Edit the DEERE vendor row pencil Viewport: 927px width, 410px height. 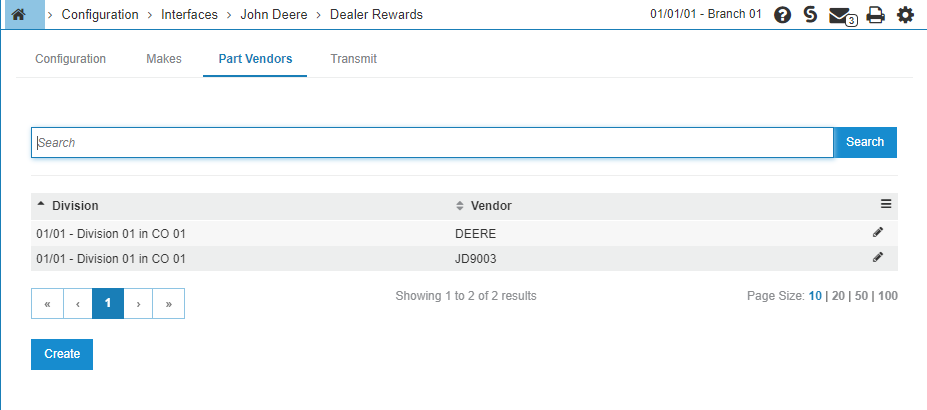(x=878, y=232)
